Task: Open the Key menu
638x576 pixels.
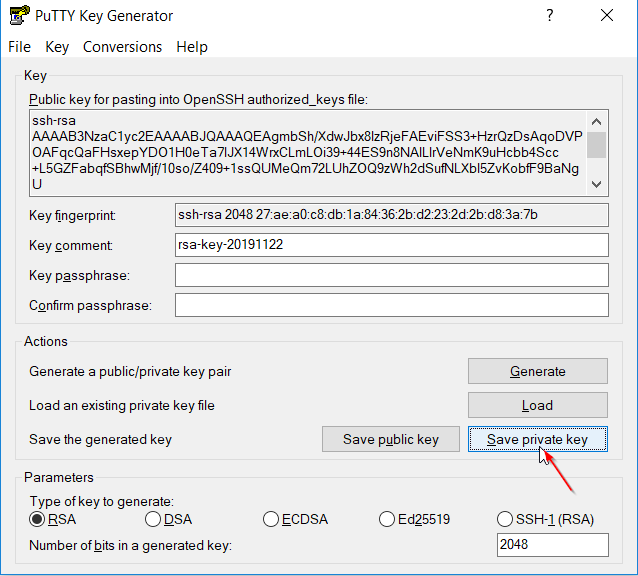Action: click(57, 47)
